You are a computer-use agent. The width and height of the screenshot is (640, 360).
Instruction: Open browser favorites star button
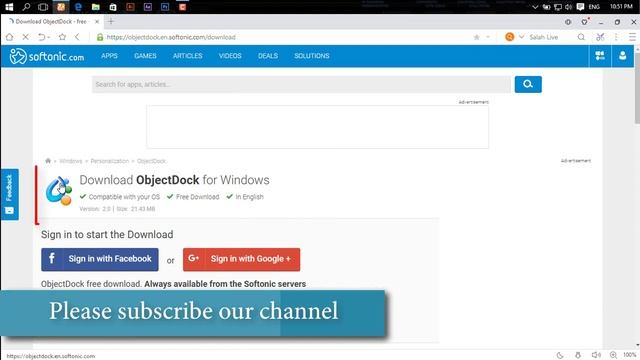point(62,37)
